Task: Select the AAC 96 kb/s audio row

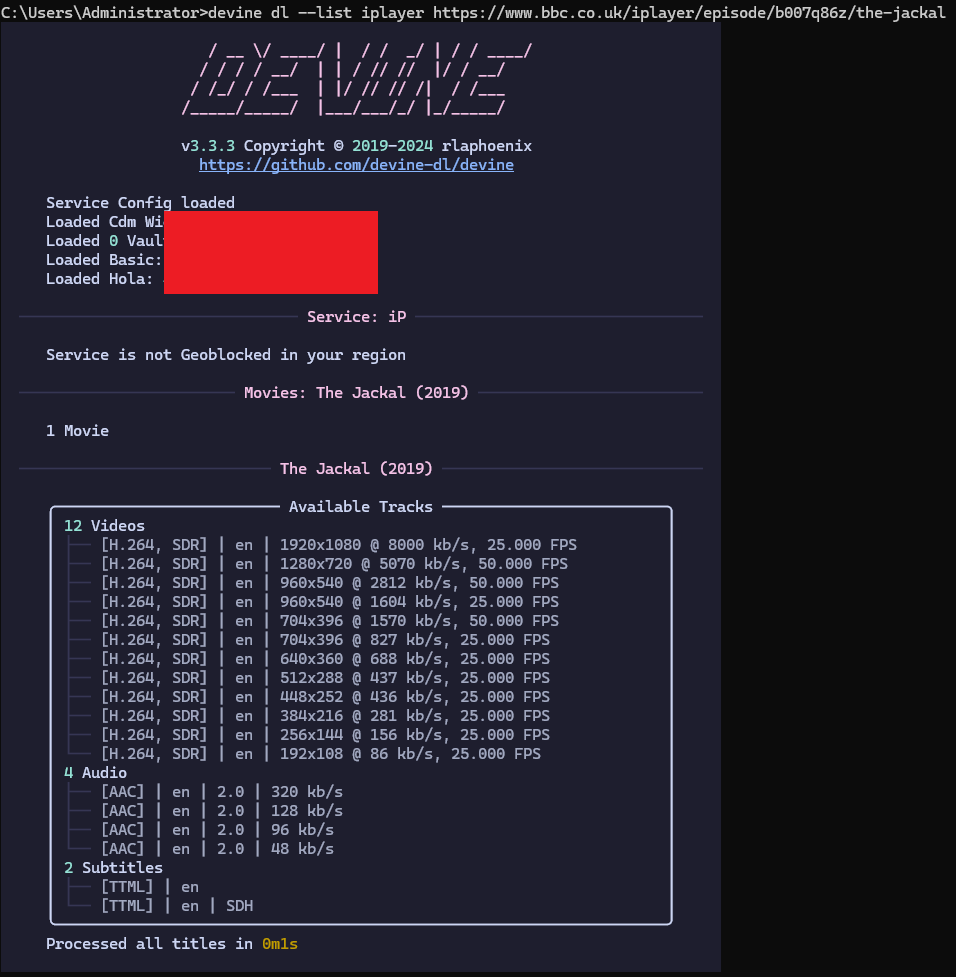Action: click(217, 830)
